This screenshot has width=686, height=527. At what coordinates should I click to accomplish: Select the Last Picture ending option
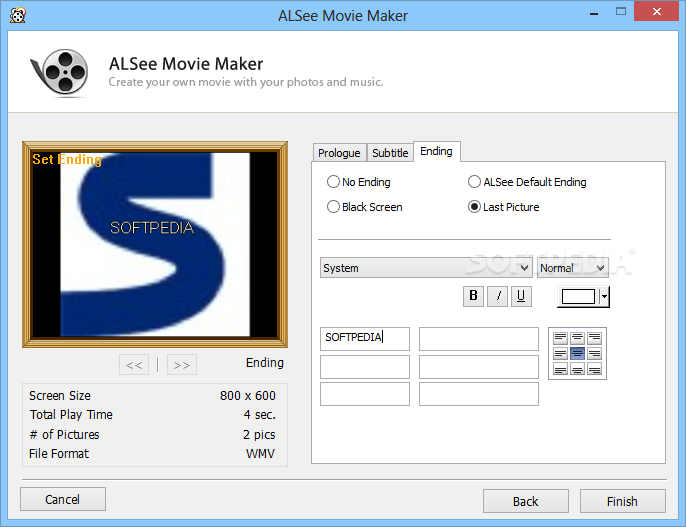504,206
